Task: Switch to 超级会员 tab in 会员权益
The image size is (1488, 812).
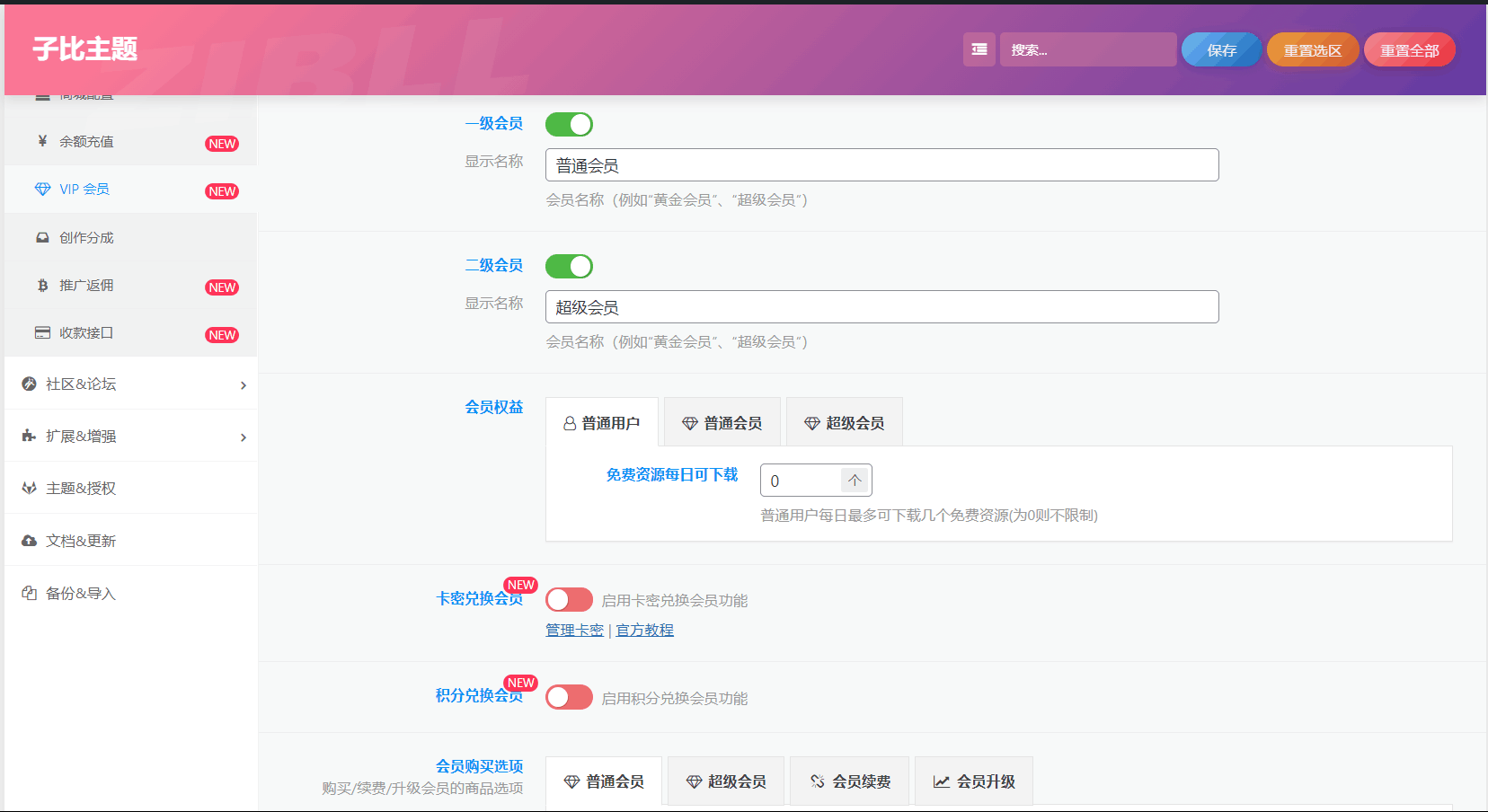Action: click(x=845, y=422)
